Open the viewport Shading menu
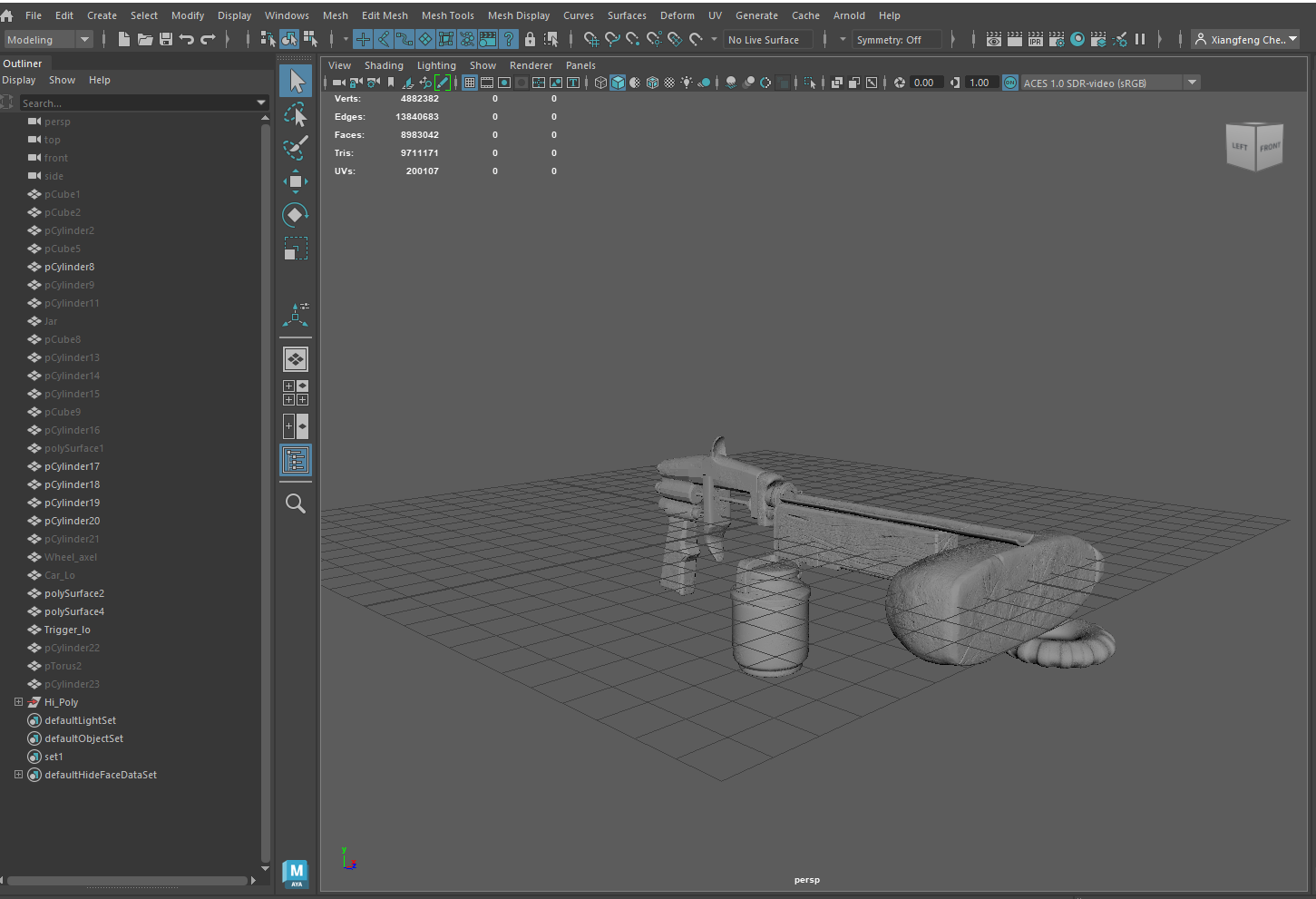This screenshot has width=1316, height=899. pyautogui.click(x=384, y=65)
